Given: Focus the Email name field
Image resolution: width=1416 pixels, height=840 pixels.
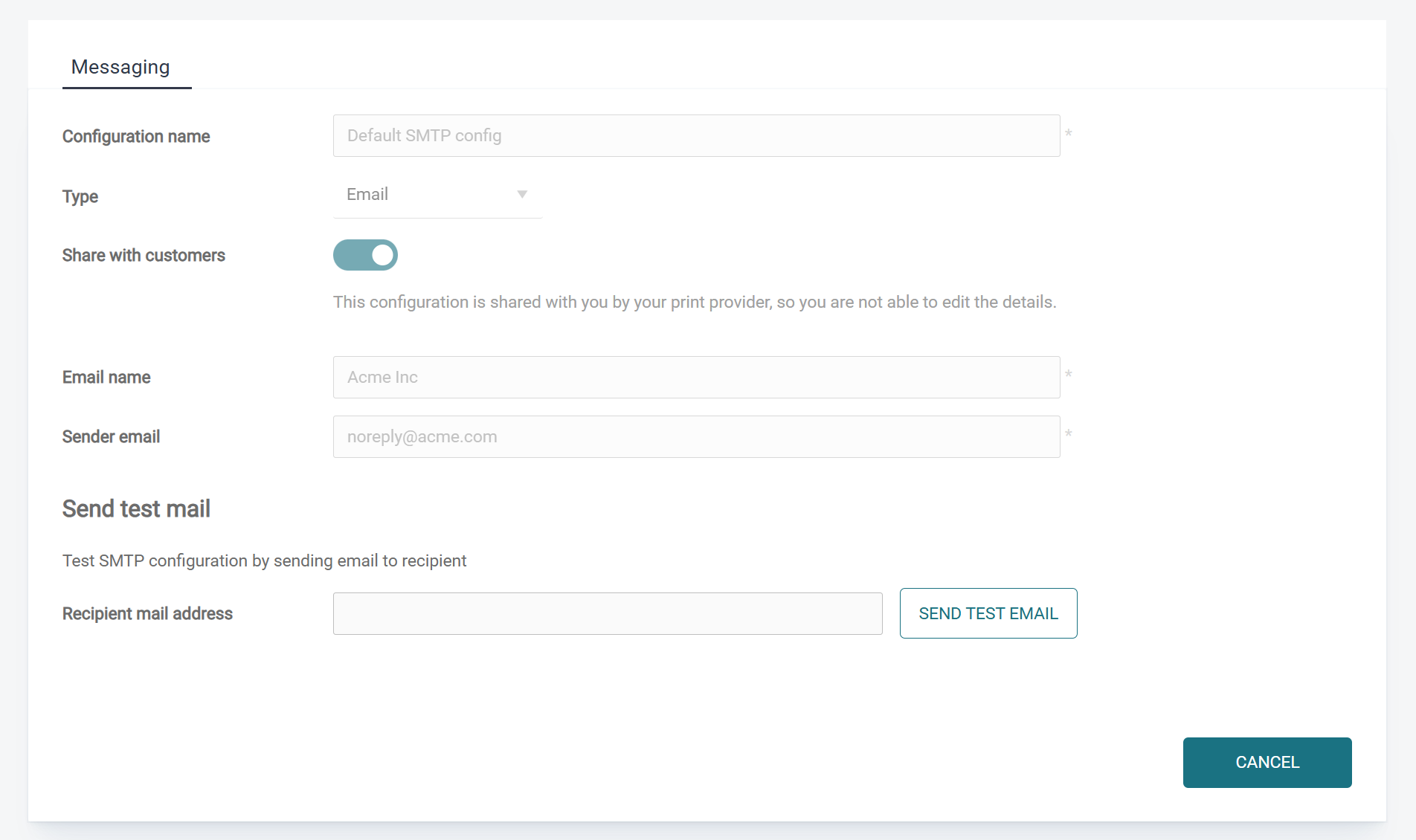Looking at the screenshot, I should click(696, 378).
